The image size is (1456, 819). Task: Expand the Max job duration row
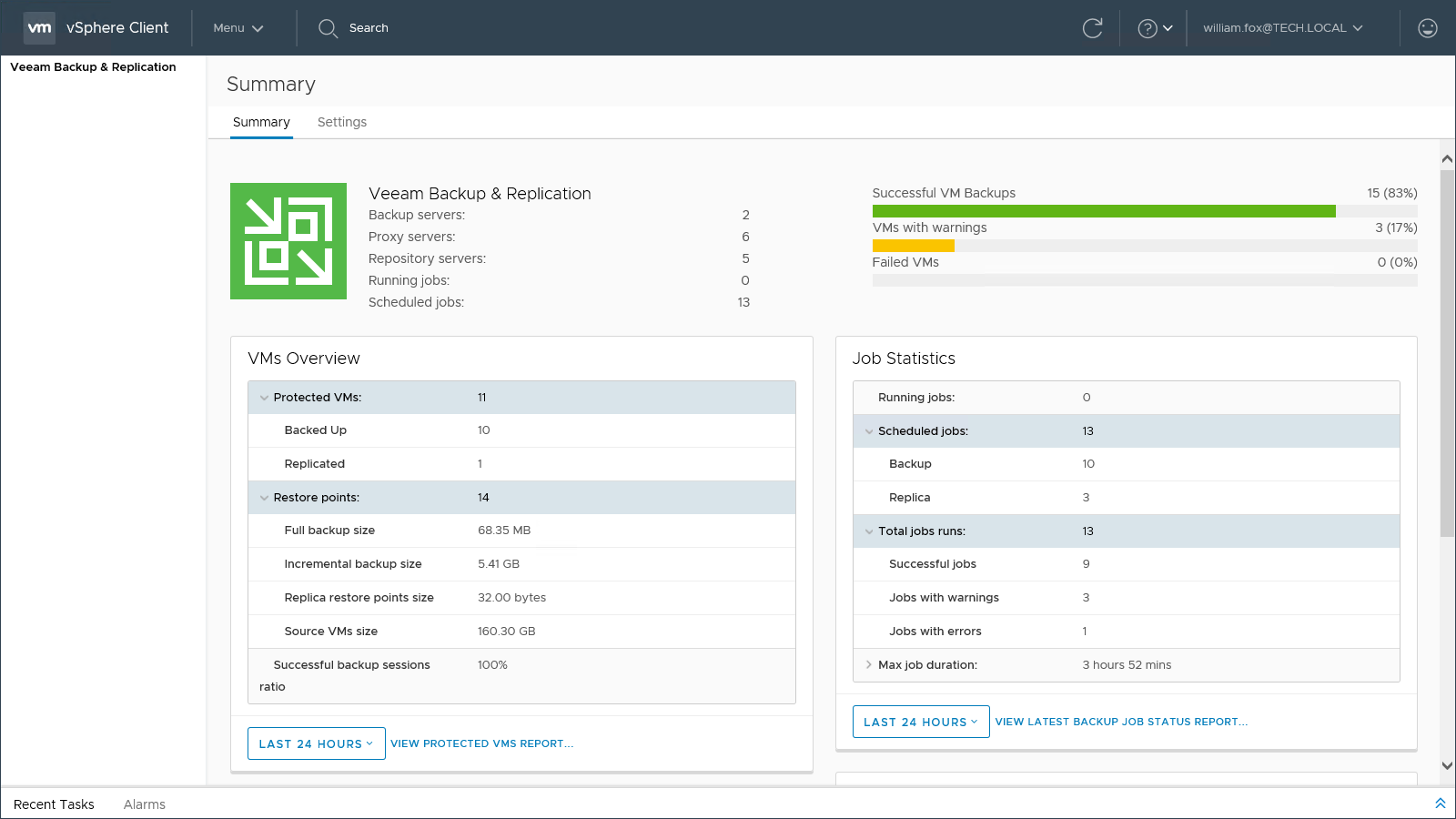click(x=869, y=665)
